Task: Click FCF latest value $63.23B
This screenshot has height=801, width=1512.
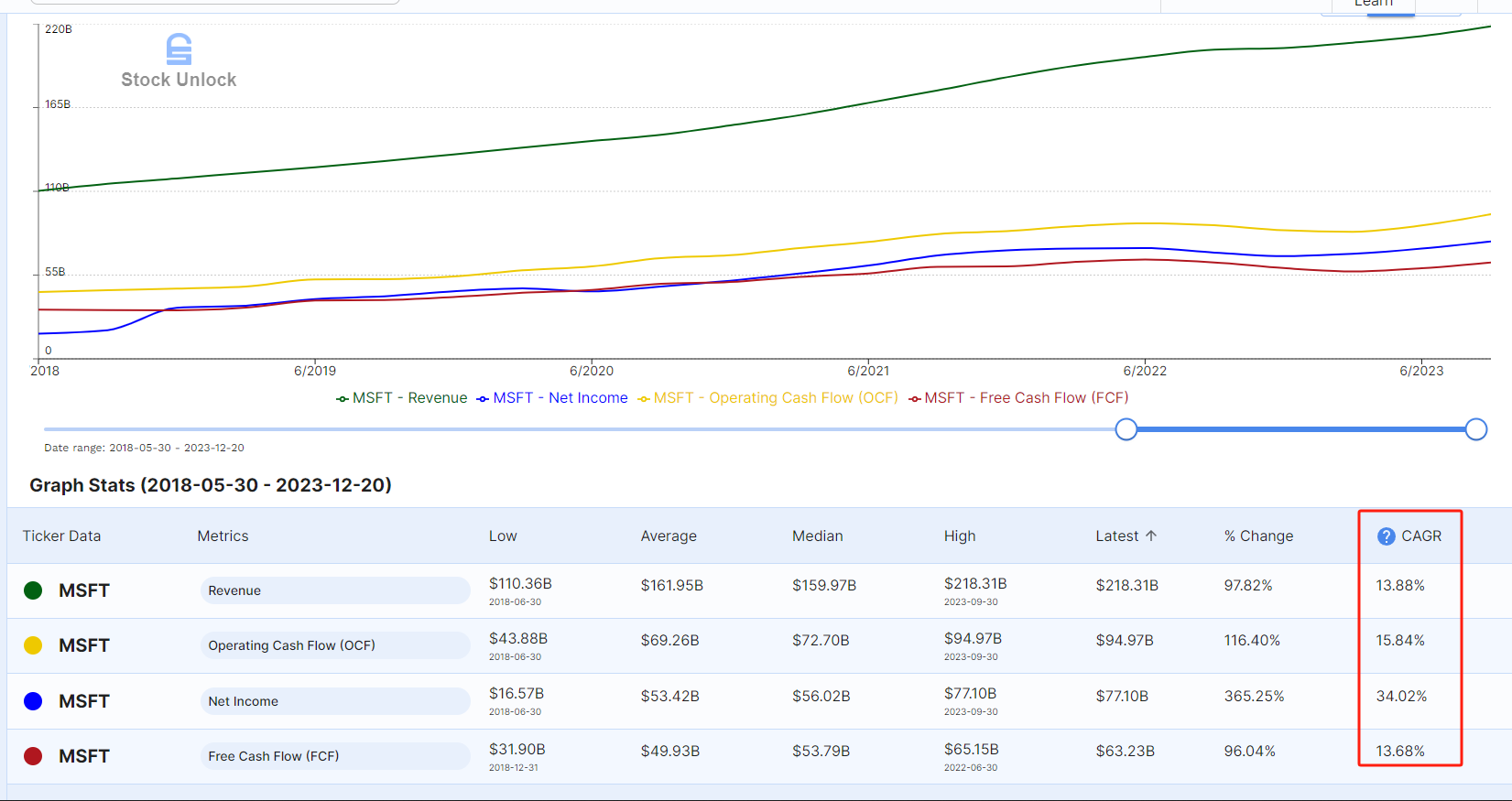Action: pyautogui.click(x=1126, y=751)
